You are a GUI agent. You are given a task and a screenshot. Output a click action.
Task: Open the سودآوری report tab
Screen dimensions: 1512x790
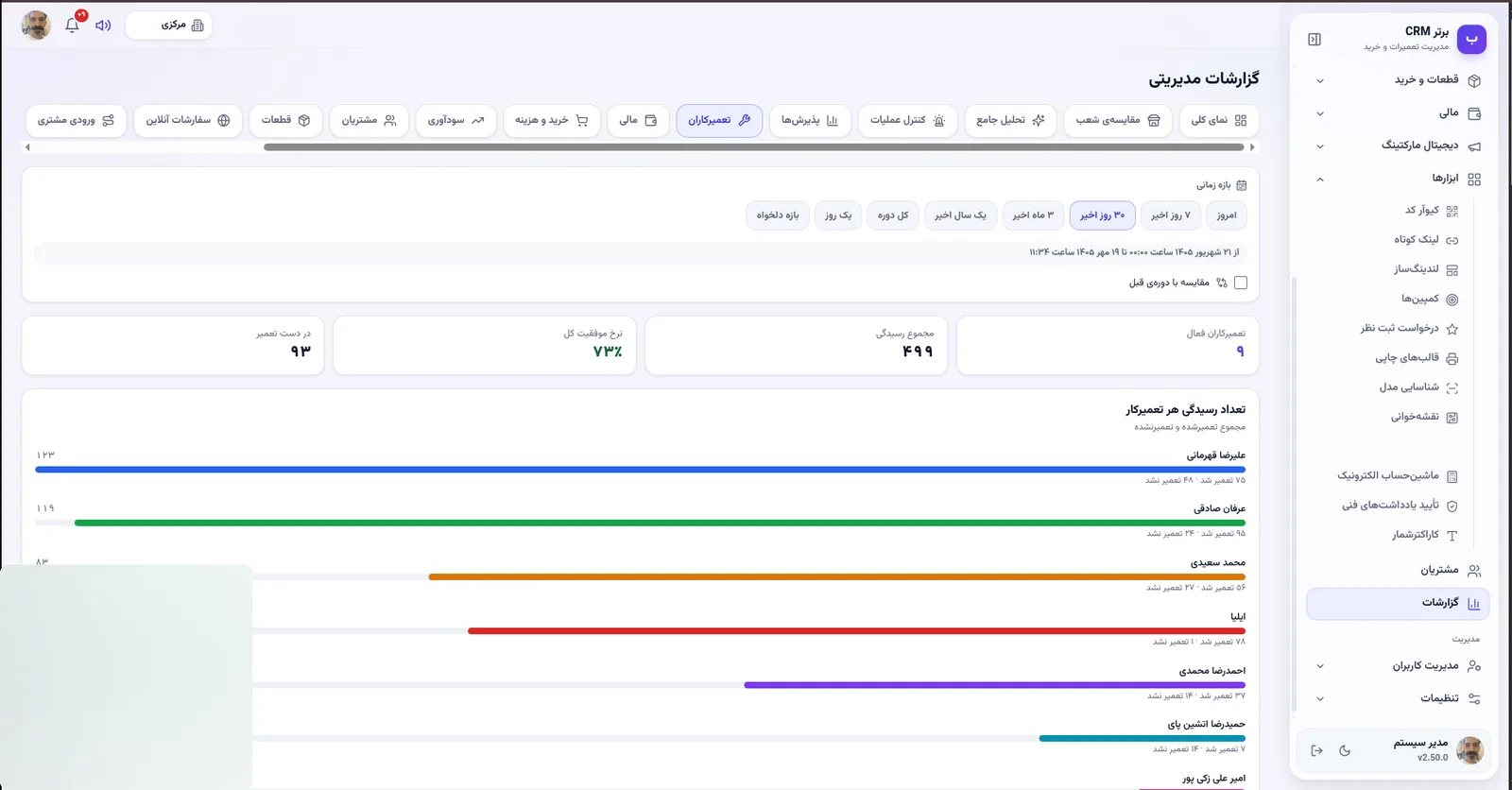(x=455, y=121)
